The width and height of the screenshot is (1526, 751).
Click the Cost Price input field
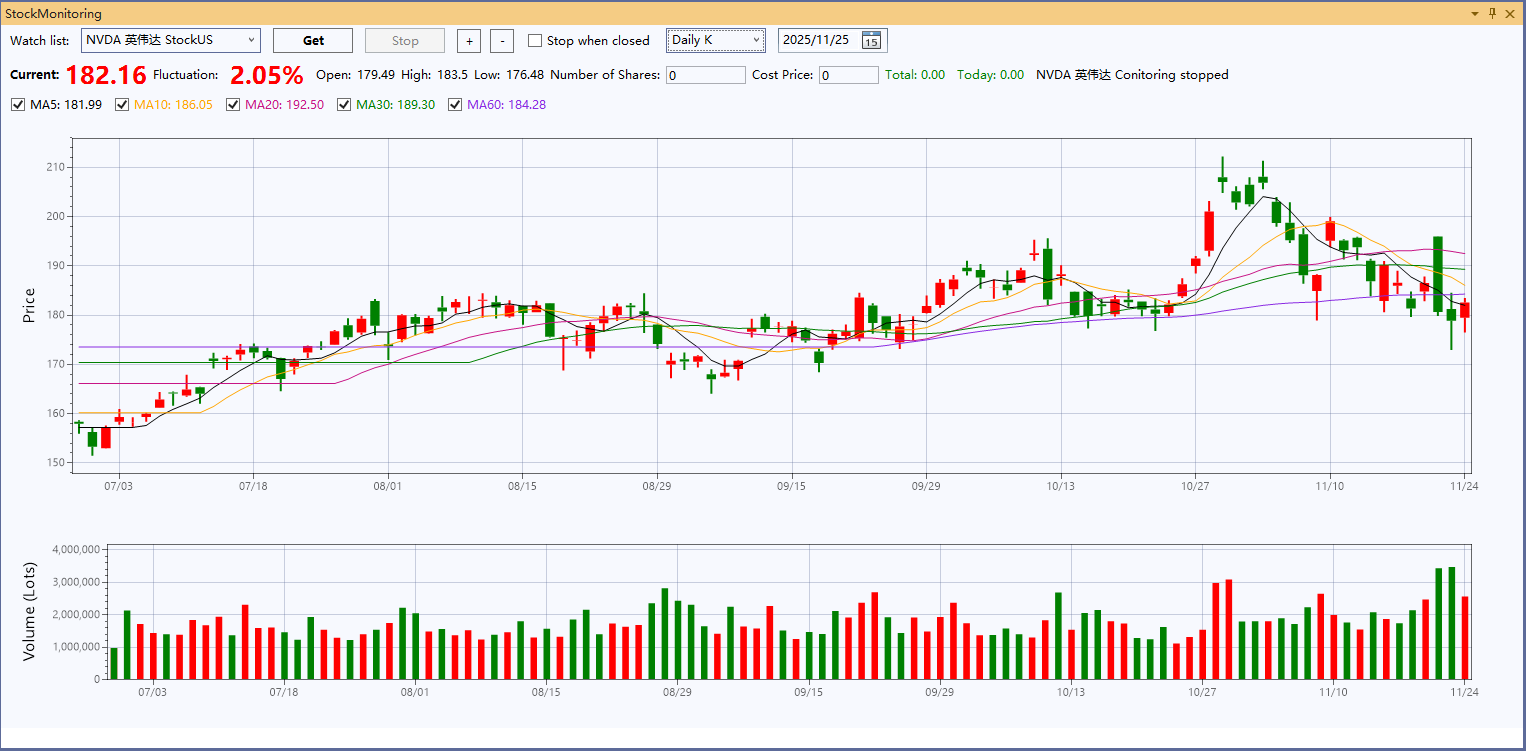click(x=848, y=75)
